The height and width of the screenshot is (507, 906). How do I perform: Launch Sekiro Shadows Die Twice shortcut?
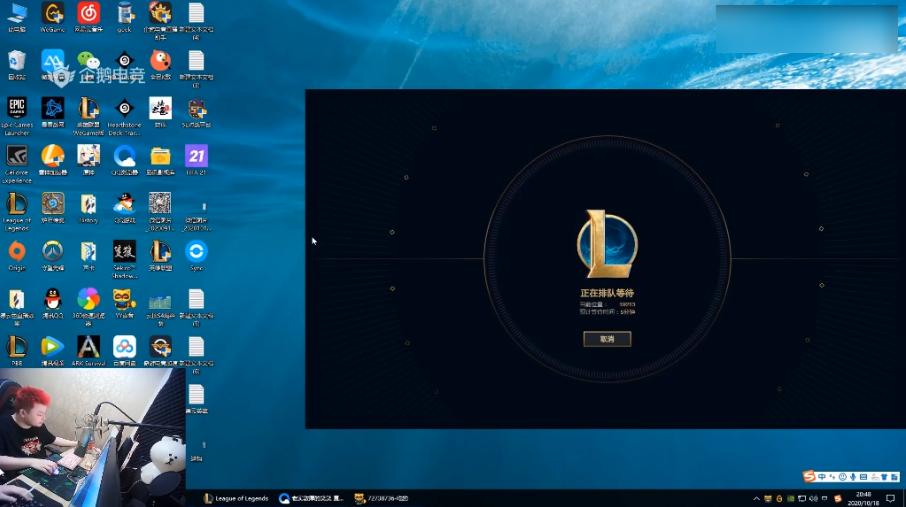tap(124, 259)
